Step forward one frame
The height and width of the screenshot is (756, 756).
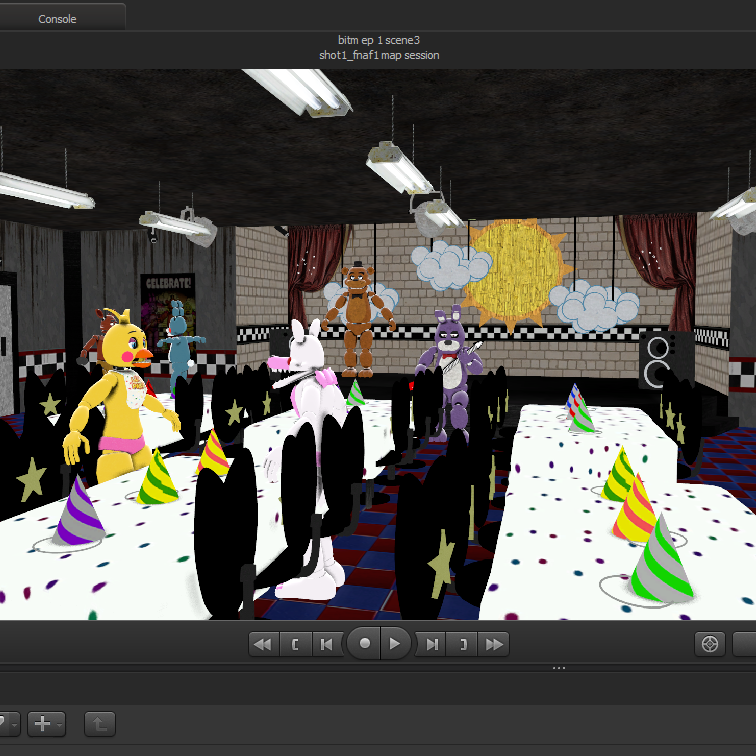click(x=431, y=644)
